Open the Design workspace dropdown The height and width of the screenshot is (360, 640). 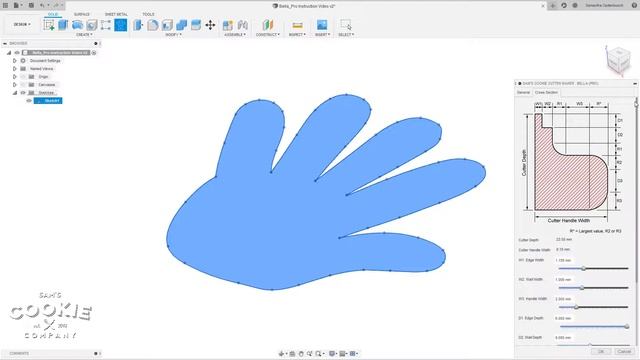tap(22, 24)
